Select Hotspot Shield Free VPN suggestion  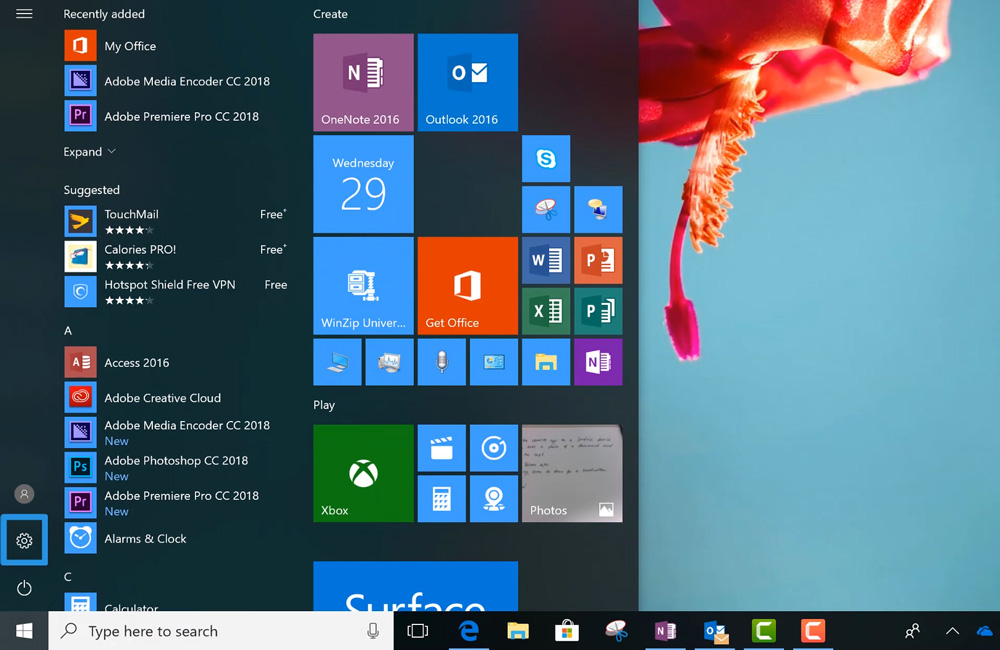click(175, 292)
